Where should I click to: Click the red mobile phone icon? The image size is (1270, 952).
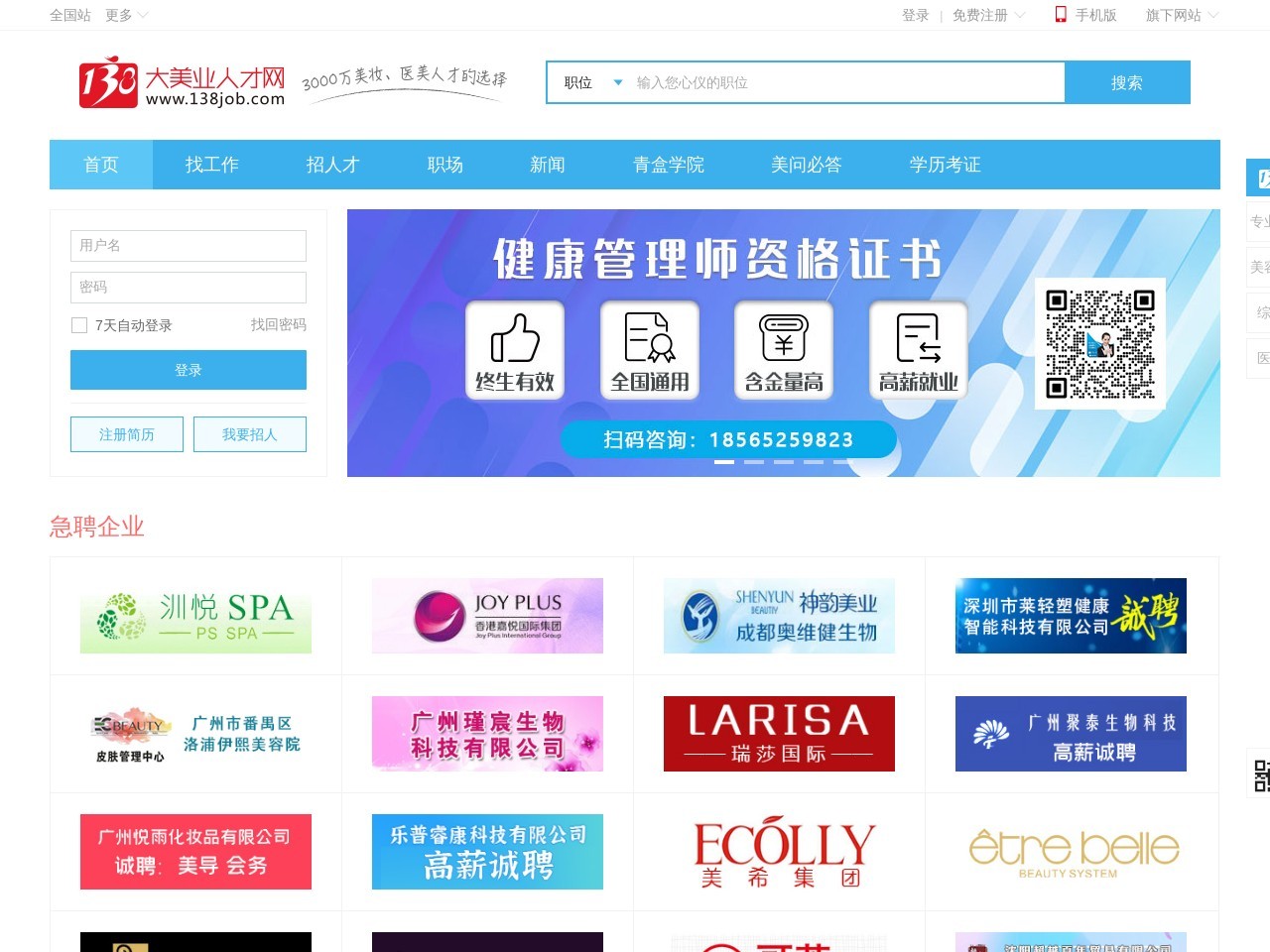tap(1061, 15)
